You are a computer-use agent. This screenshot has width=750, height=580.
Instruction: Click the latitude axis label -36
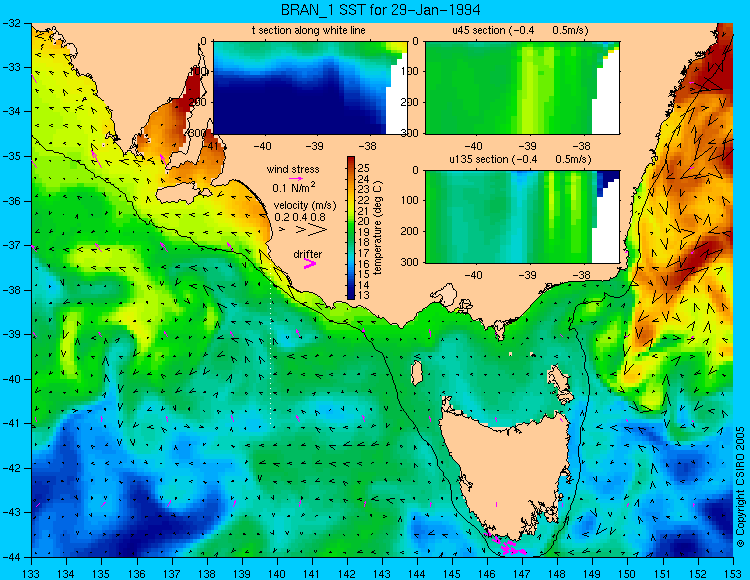pyautogui.click(x=11, y=201)
